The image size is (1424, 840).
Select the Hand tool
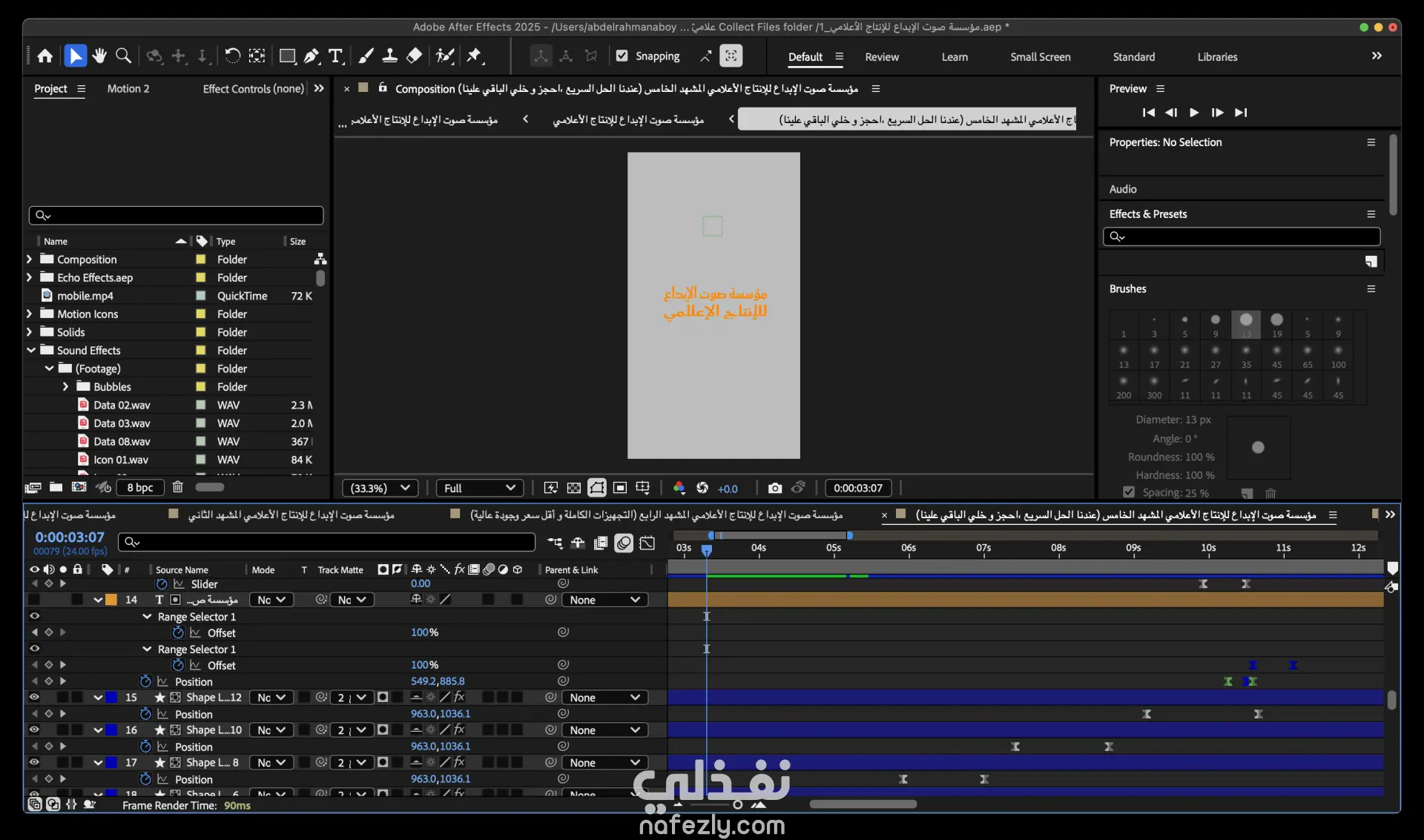pos(99,56)
